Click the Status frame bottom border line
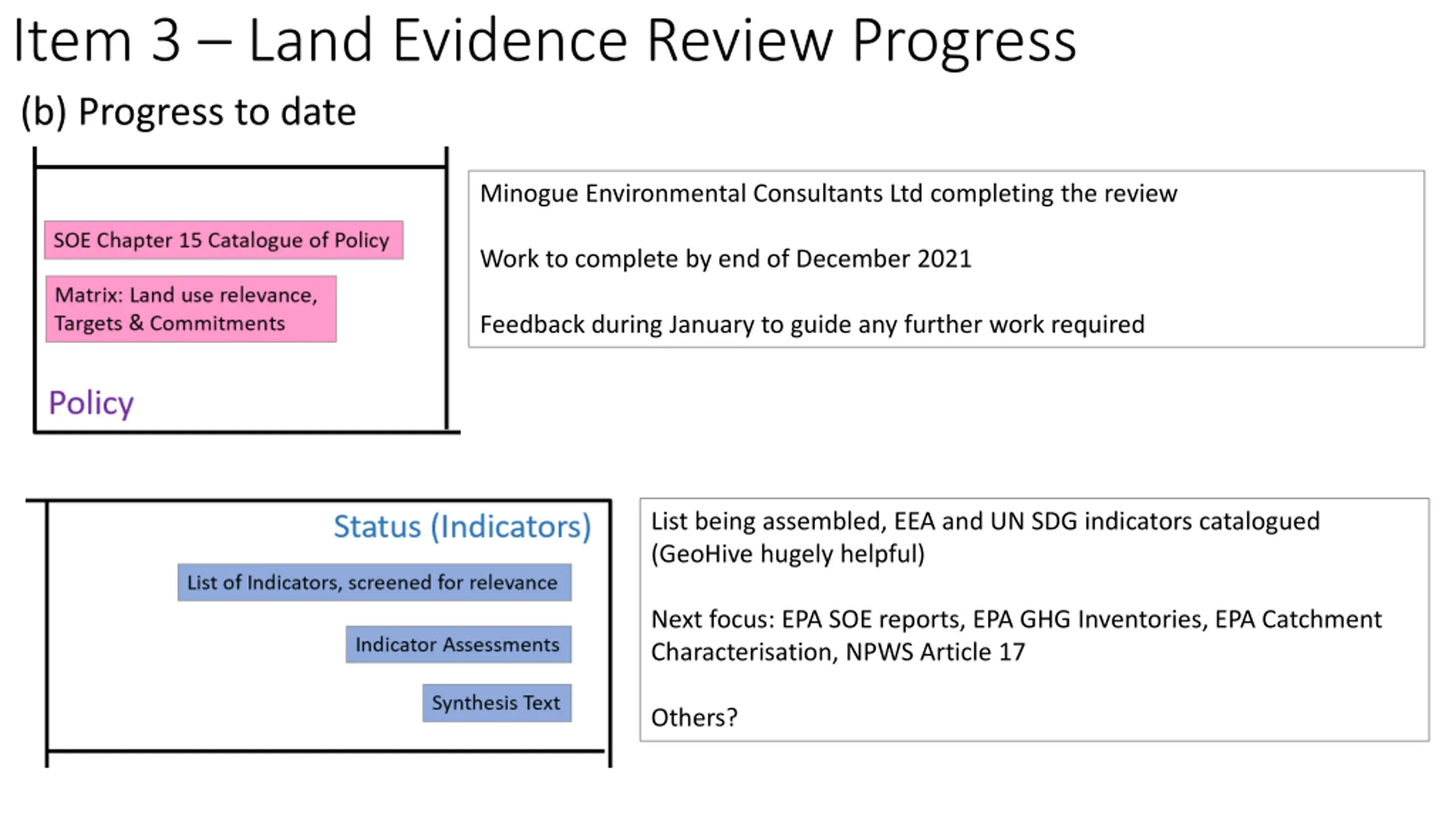Image resolution: width=1456 pixels, height=819 pixels. coord(324,751)
